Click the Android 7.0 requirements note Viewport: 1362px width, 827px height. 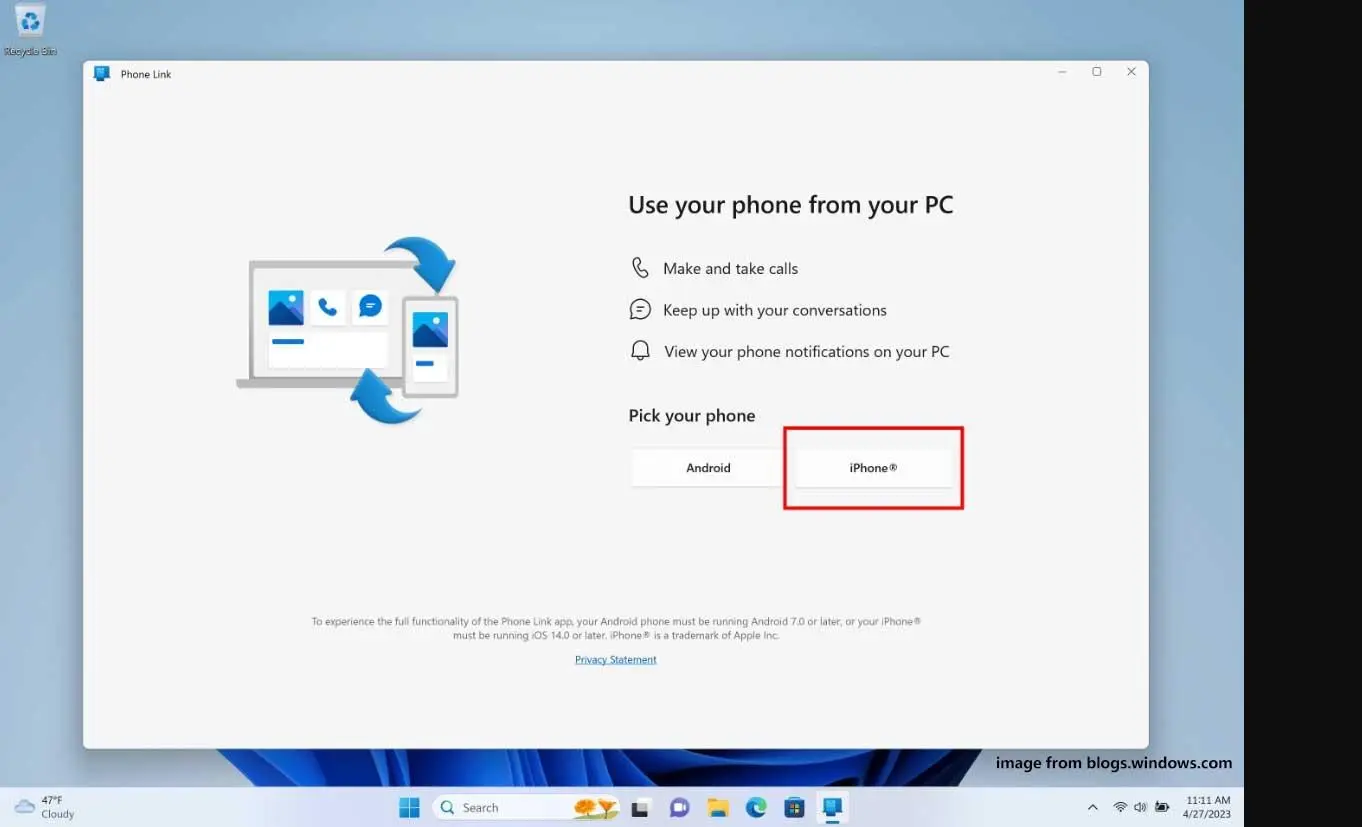[x=616, y=628]
